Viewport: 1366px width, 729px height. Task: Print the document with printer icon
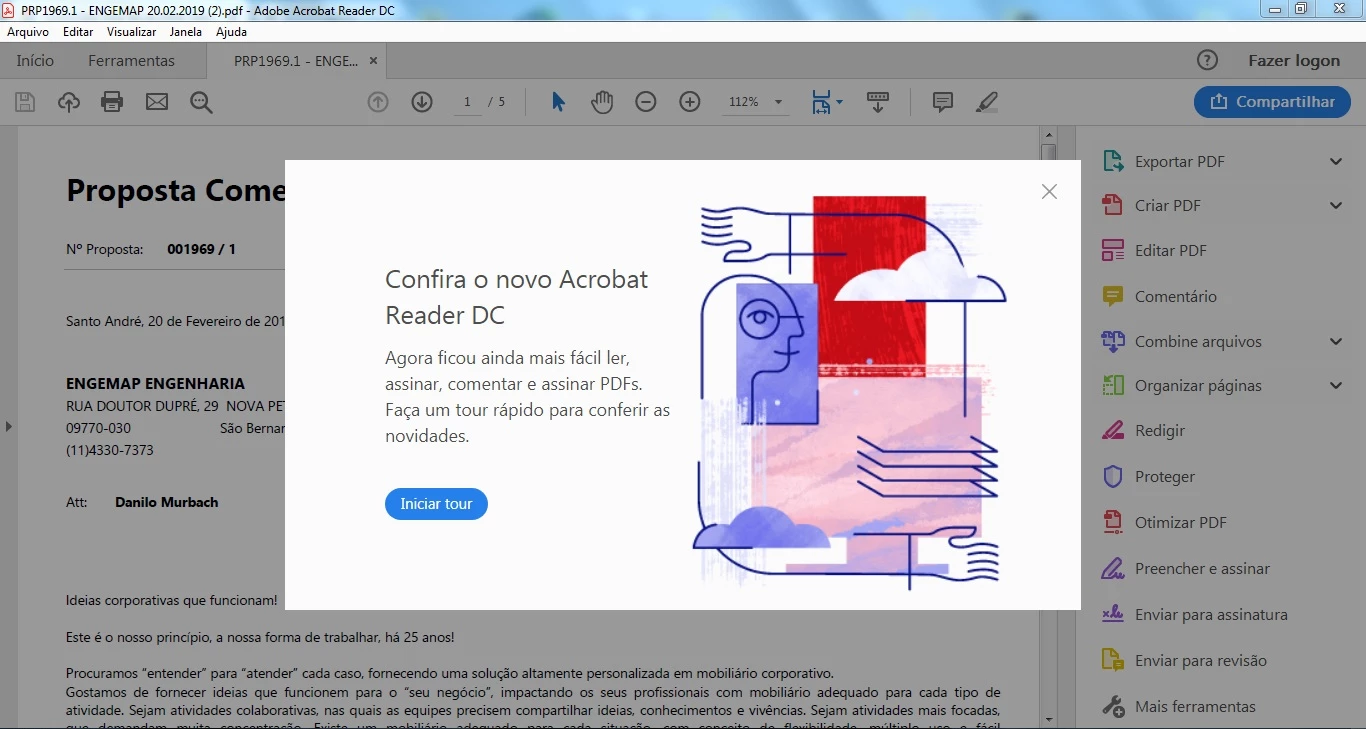[112, 102]
